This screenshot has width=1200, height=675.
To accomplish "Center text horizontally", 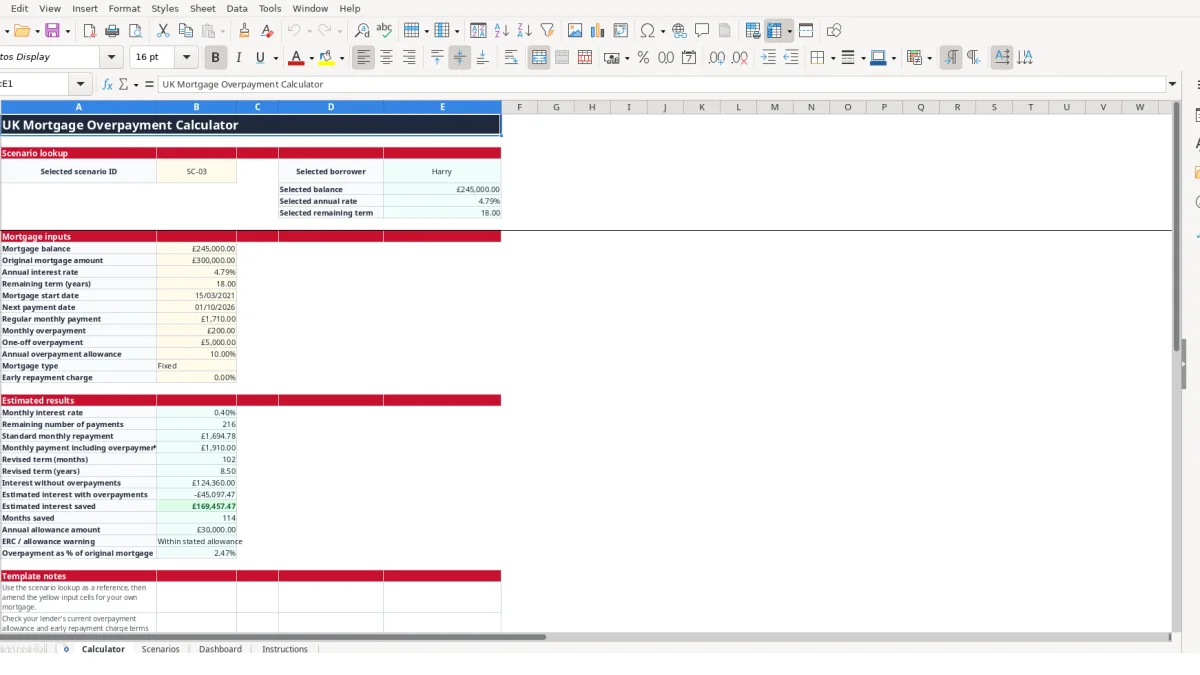I will 386,58.
